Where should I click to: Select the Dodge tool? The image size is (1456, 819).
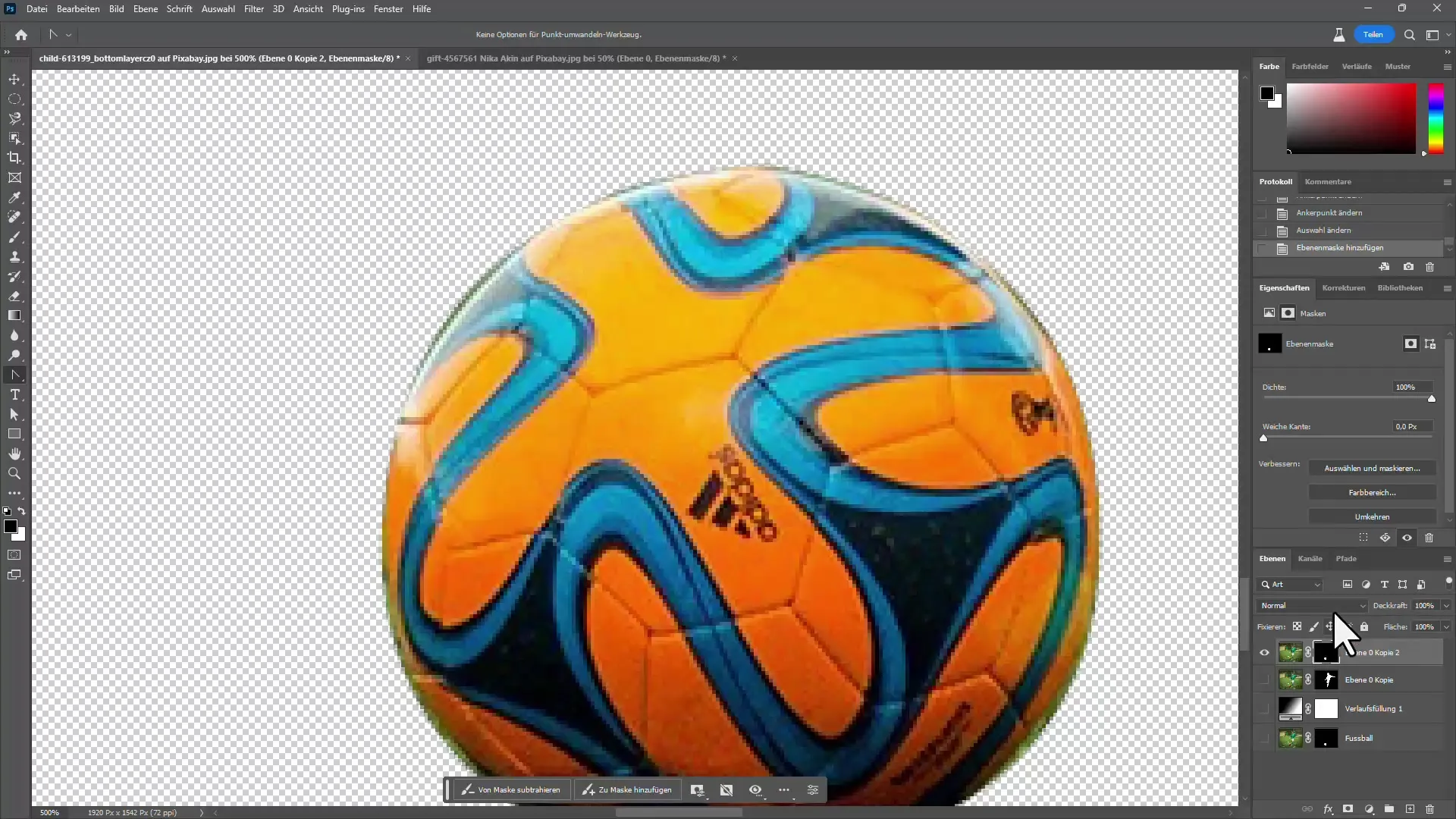coord(14,356)
